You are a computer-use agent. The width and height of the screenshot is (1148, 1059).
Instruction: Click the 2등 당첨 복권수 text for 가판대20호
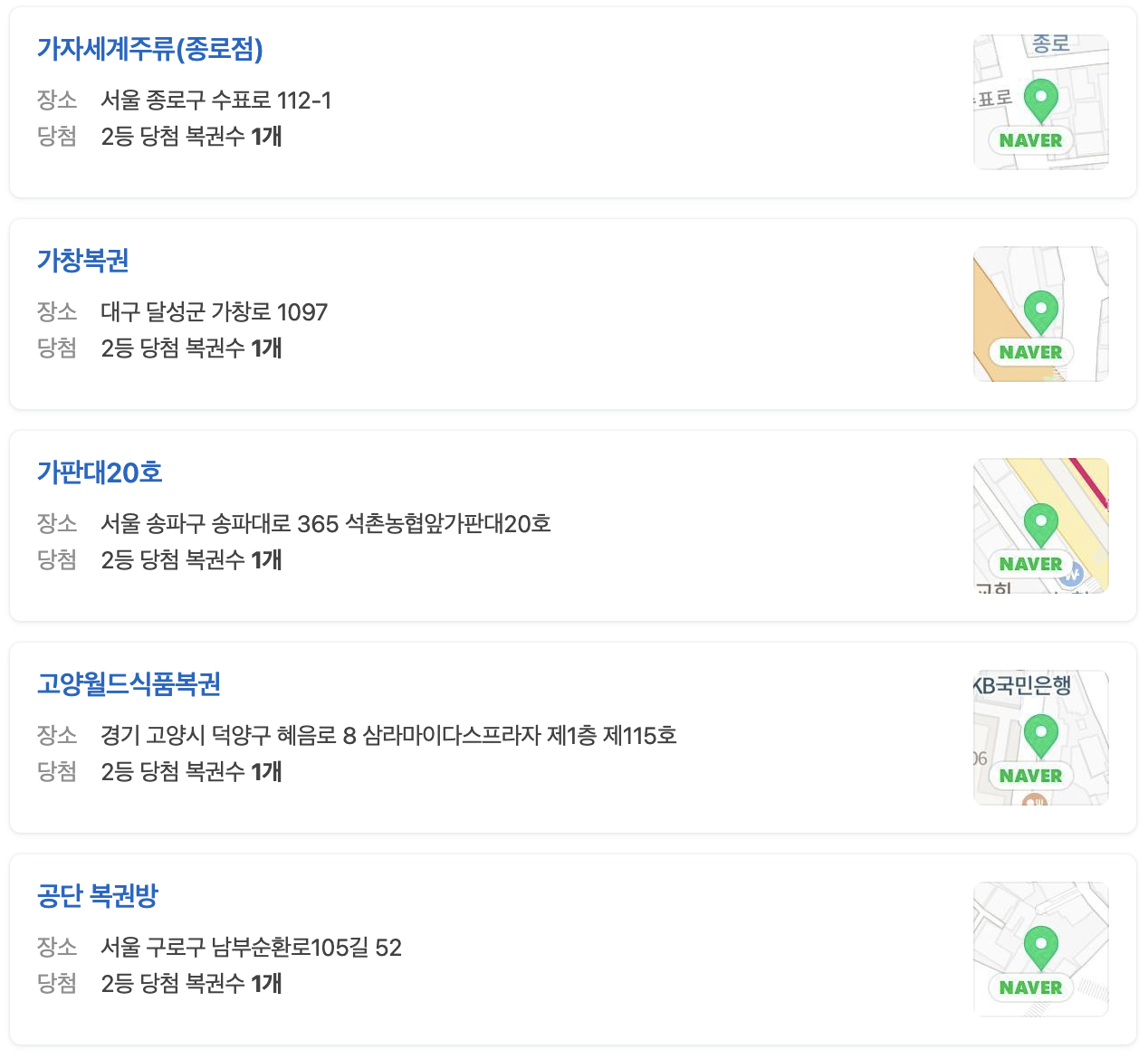pyautogui.click(x=191, y=561)
